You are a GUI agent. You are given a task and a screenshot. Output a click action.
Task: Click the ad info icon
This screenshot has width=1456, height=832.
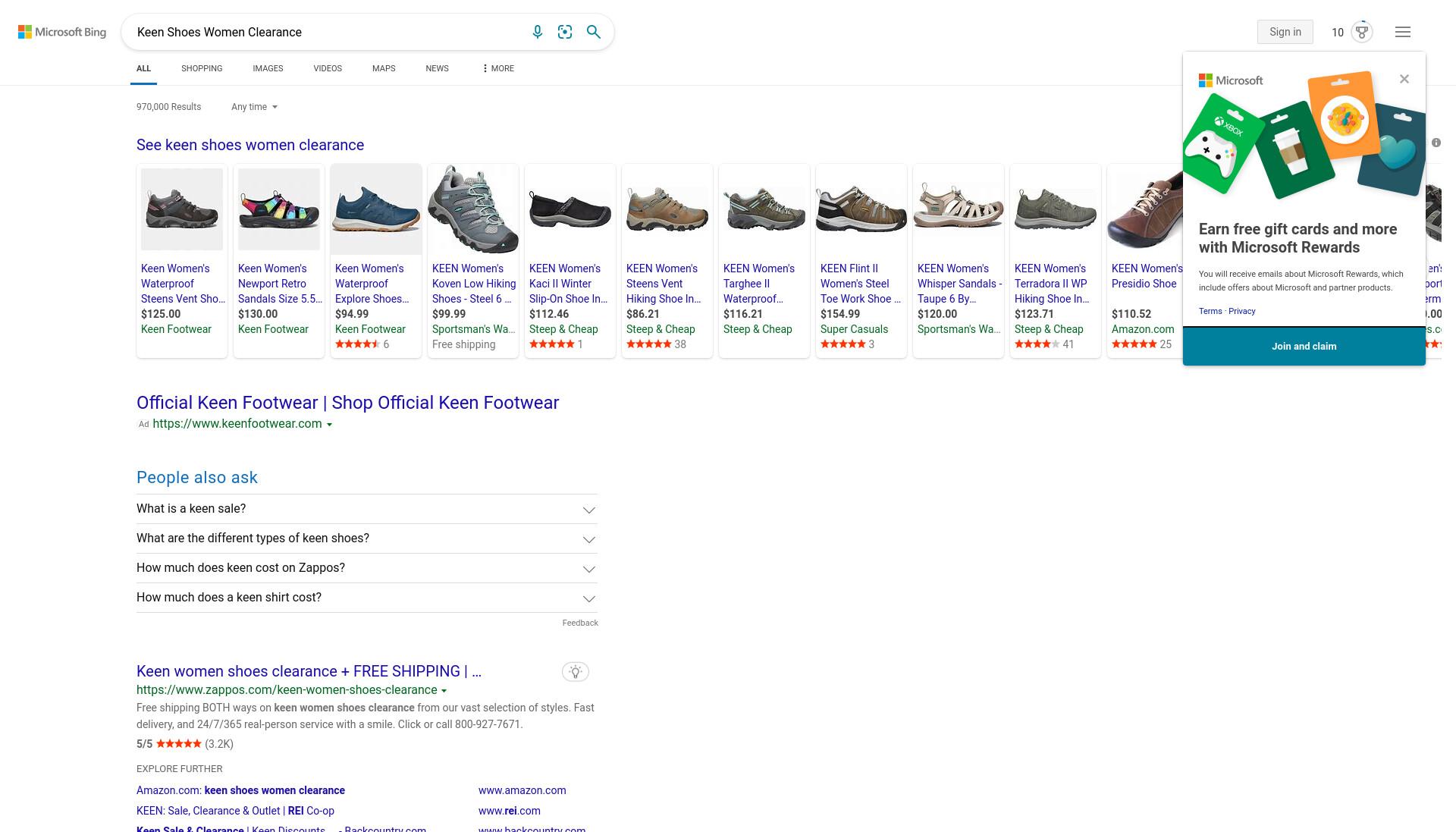tap(1436, 143)
